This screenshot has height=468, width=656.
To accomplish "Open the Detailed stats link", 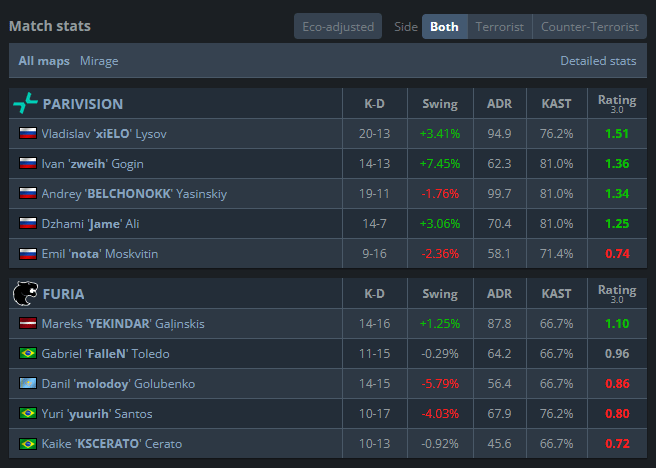I will point(598,61).
